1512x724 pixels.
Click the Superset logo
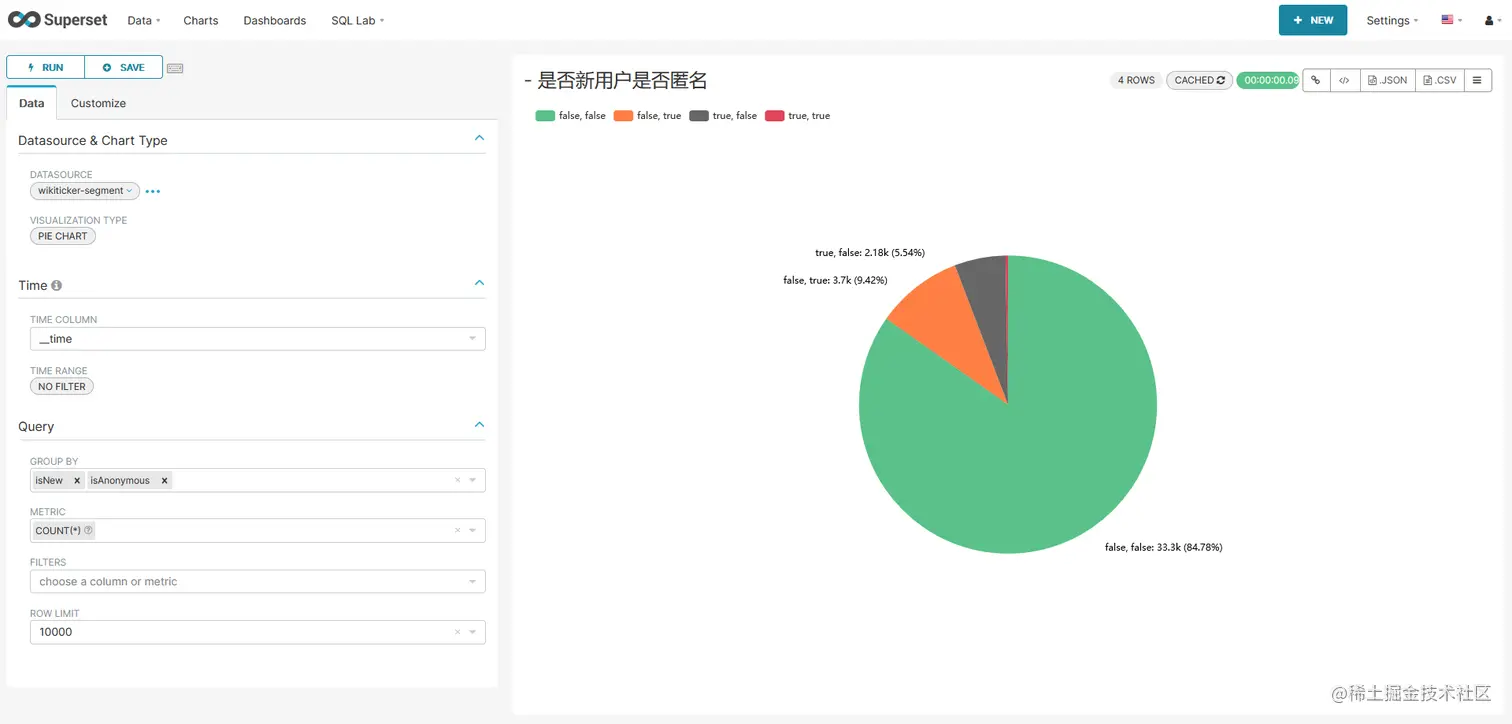[57, 20]
